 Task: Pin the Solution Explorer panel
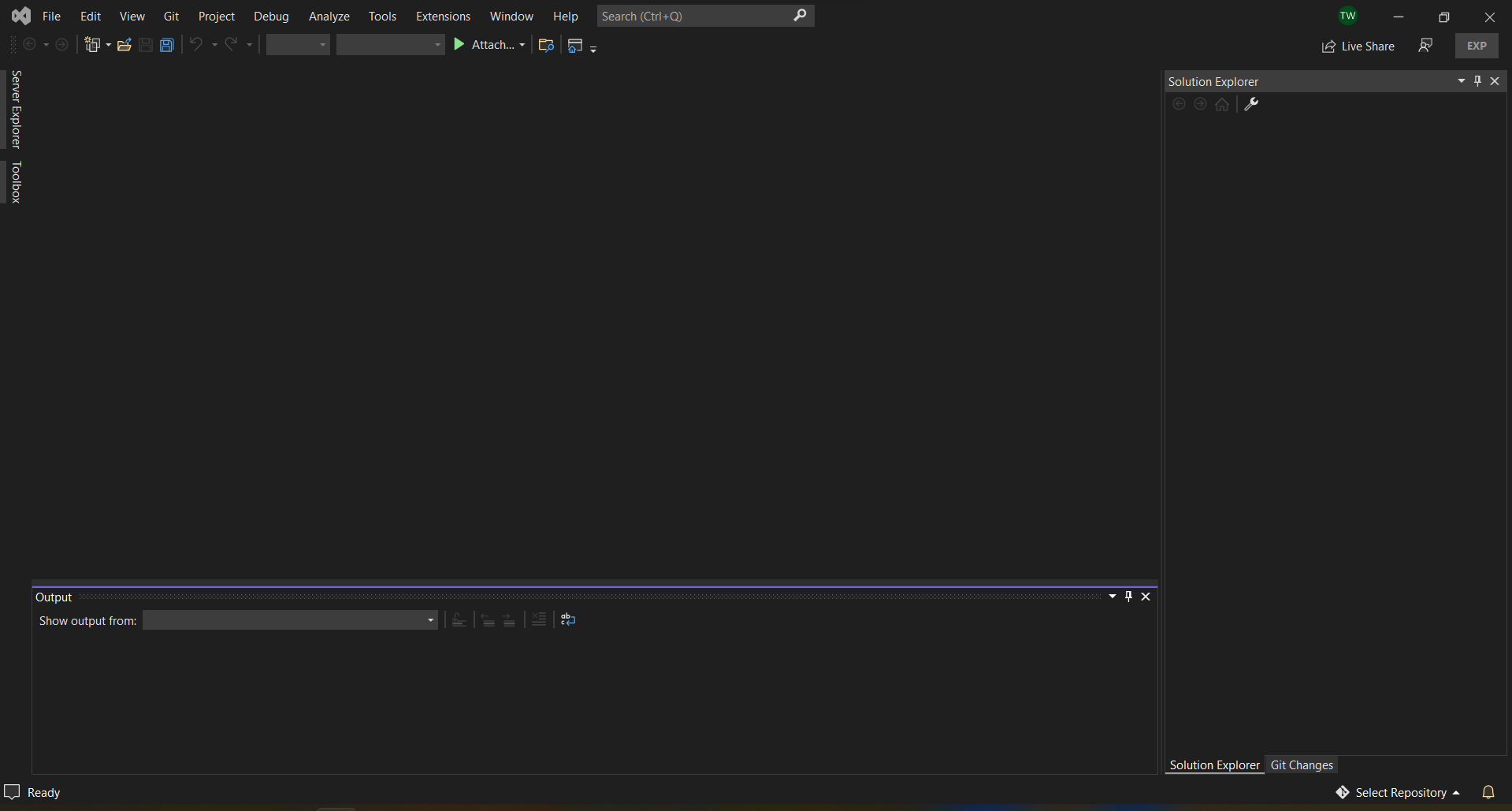coord(1477,80)
